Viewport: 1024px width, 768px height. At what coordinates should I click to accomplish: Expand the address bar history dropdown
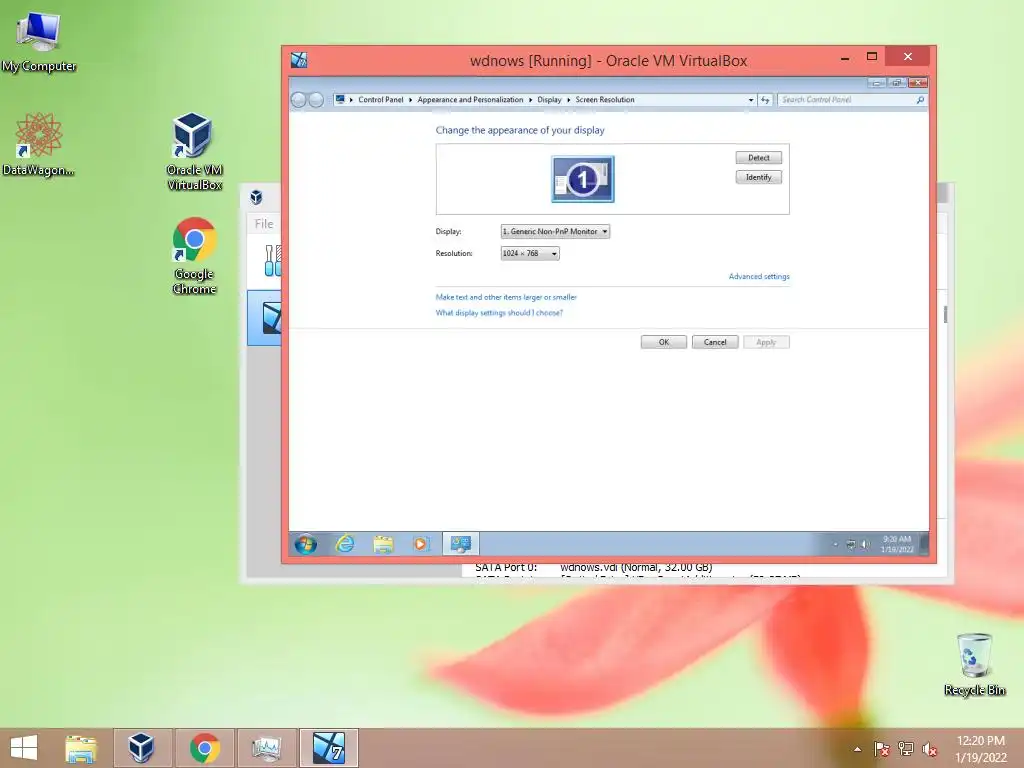point(750,100)
